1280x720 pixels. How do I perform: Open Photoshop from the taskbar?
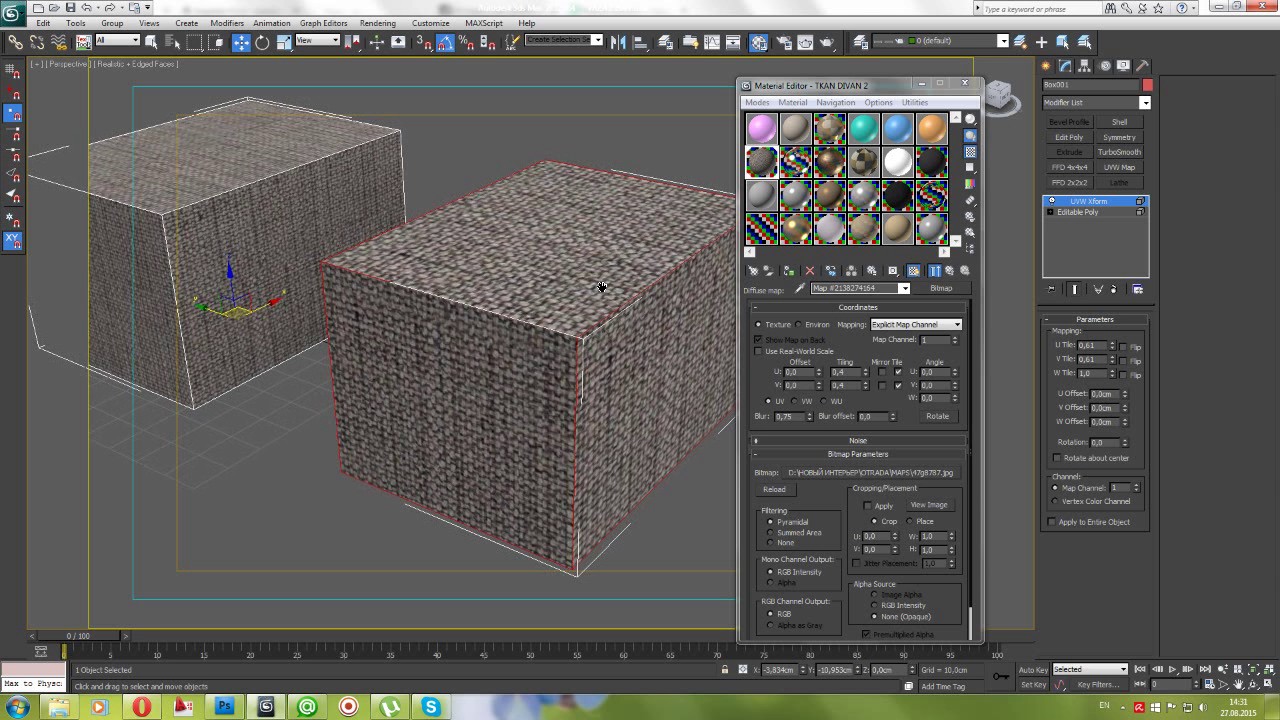click(x=225, y=707)
